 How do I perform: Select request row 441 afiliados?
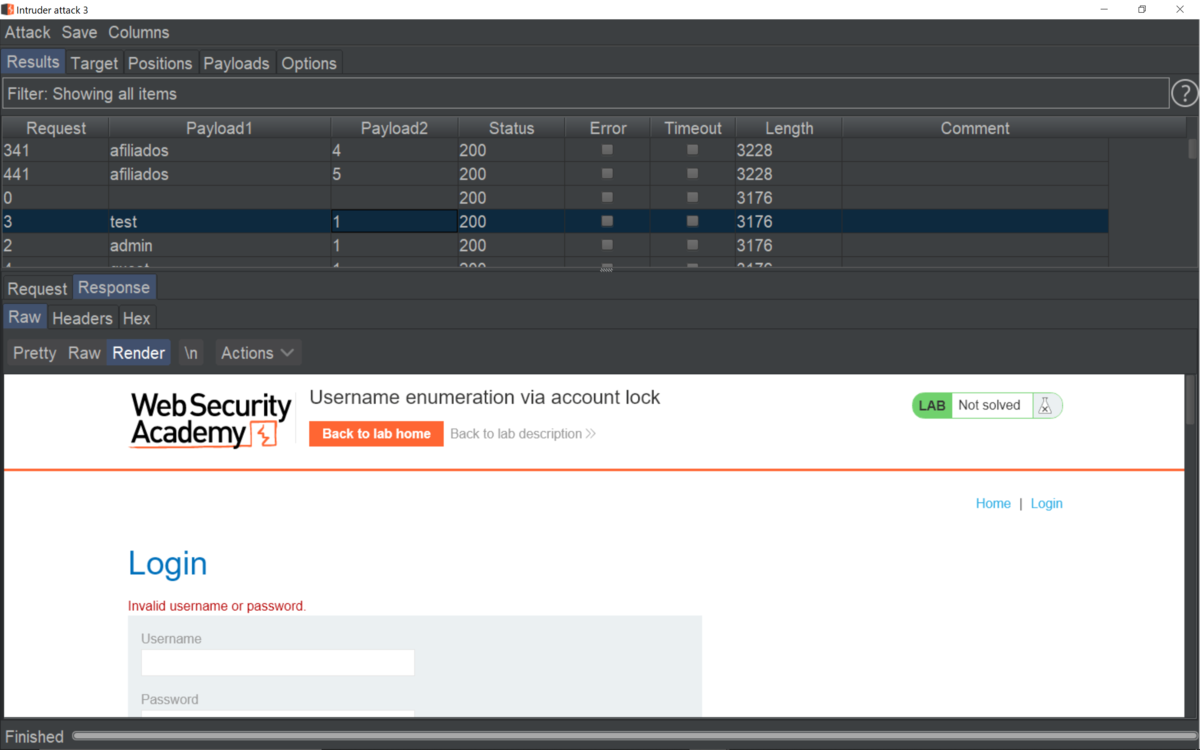(555, 174)
